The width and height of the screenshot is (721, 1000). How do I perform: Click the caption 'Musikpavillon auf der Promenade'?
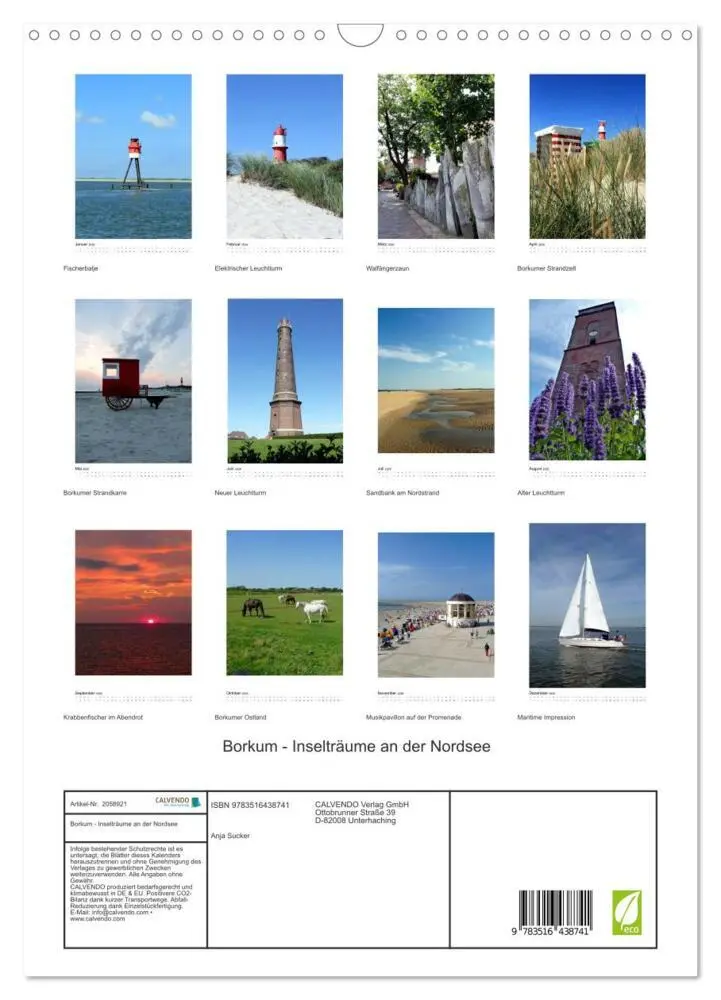414,717
